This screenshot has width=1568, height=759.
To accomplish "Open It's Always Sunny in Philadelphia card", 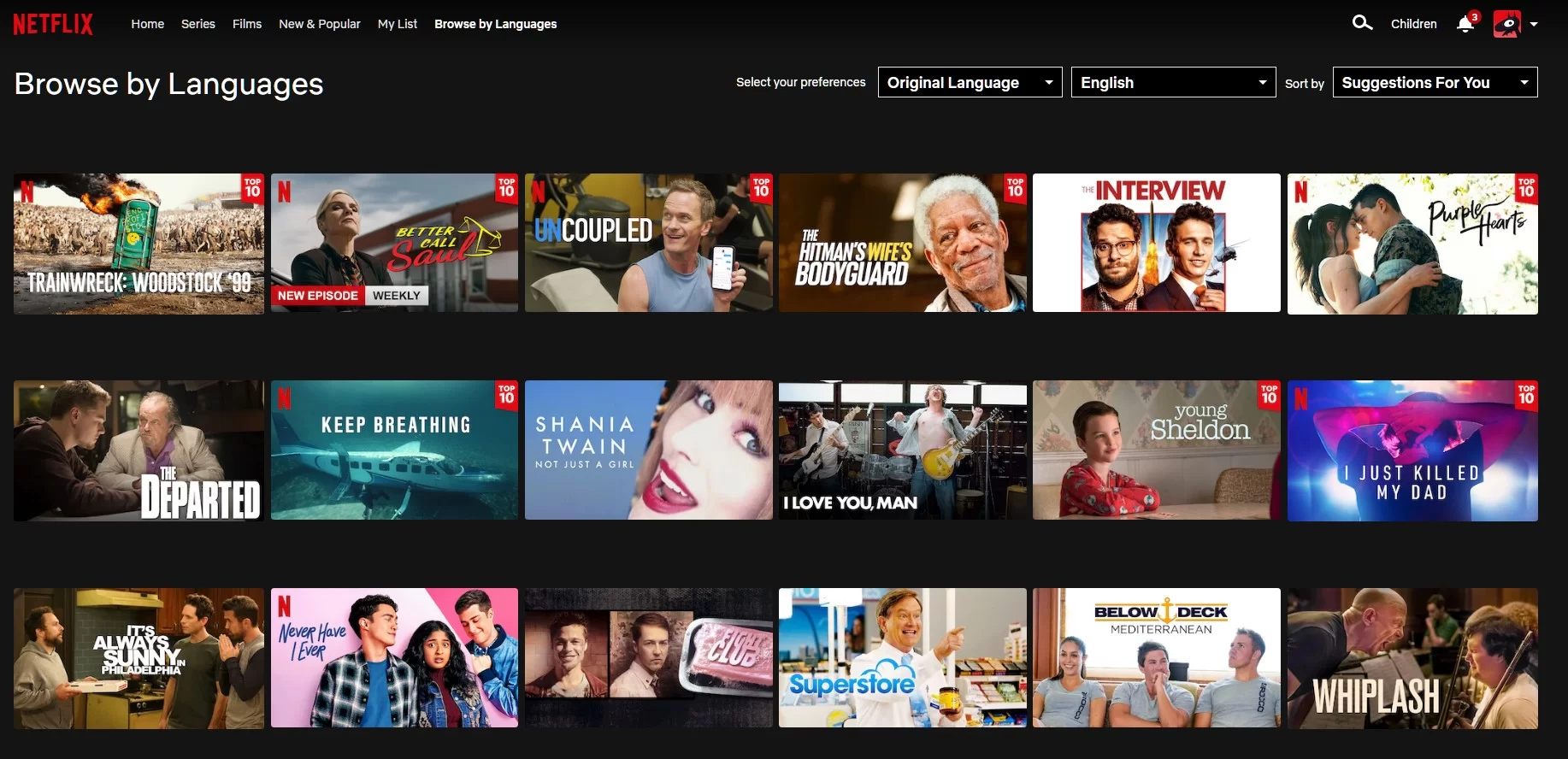I will (x=139, y=658).
